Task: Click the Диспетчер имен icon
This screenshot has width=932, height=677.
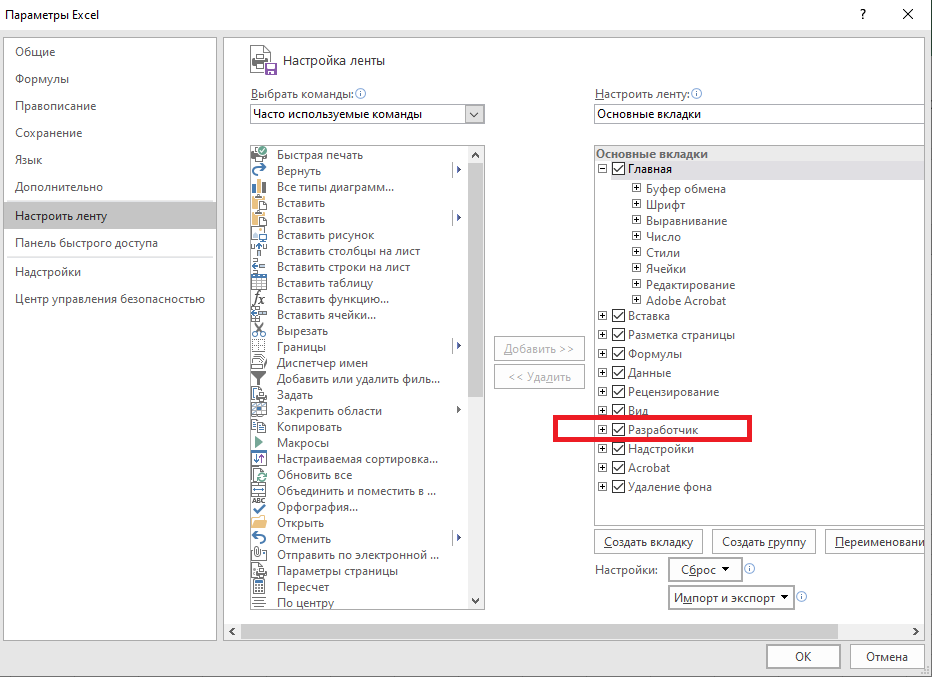Action: (x=259, y=363)
